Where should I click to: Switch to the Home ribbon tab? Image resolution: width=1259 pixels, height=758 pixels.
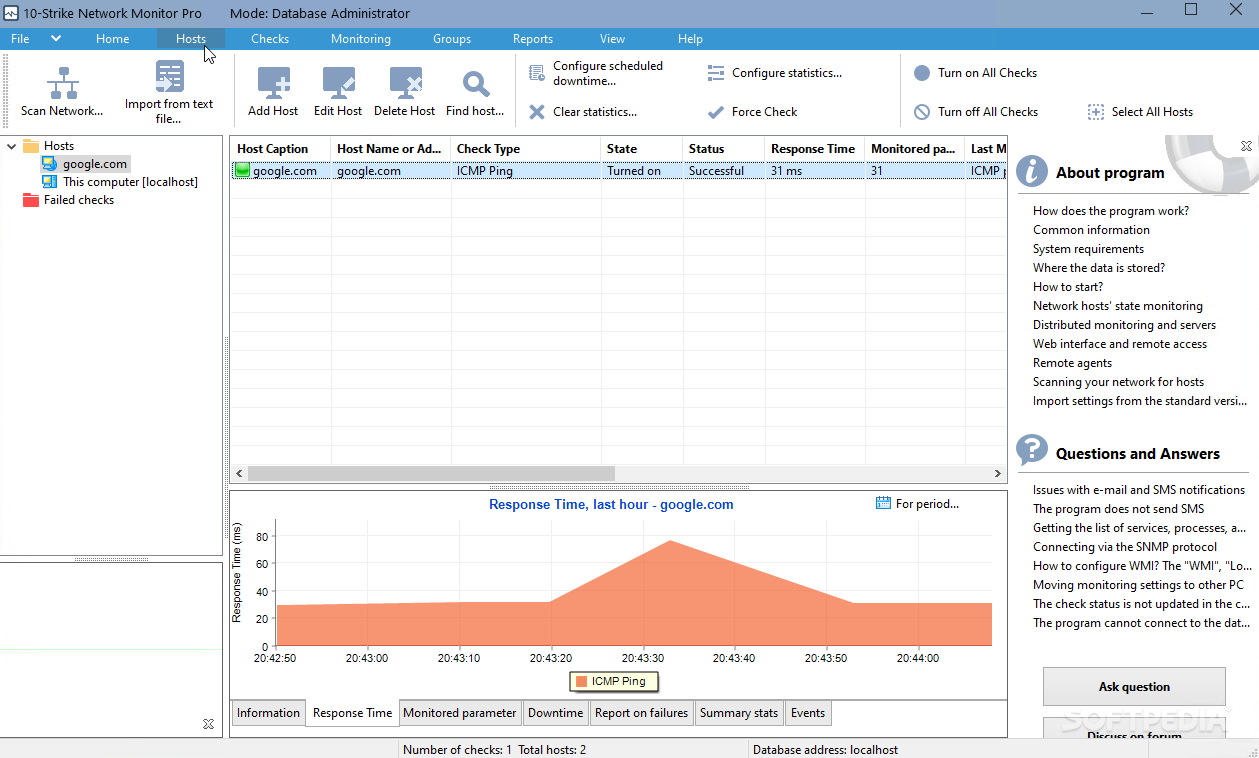pos(113,39)
